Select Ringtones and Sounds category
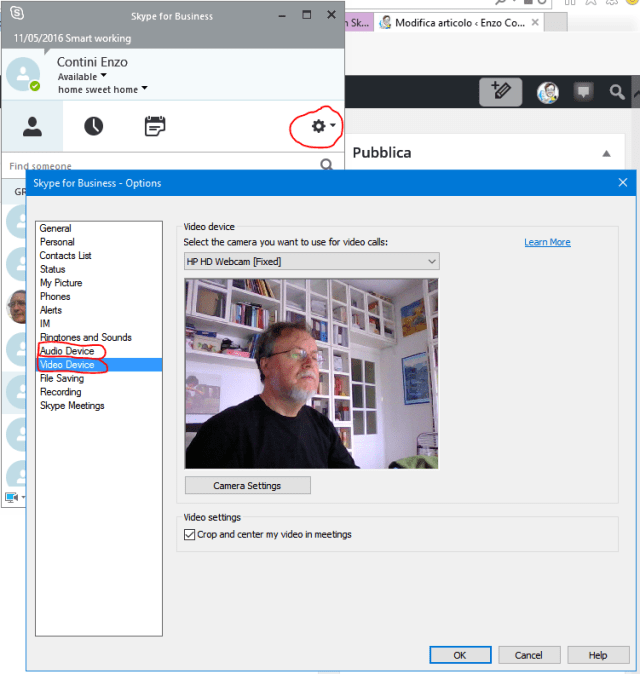Viewport: 640px width, 674px height. 86,337
